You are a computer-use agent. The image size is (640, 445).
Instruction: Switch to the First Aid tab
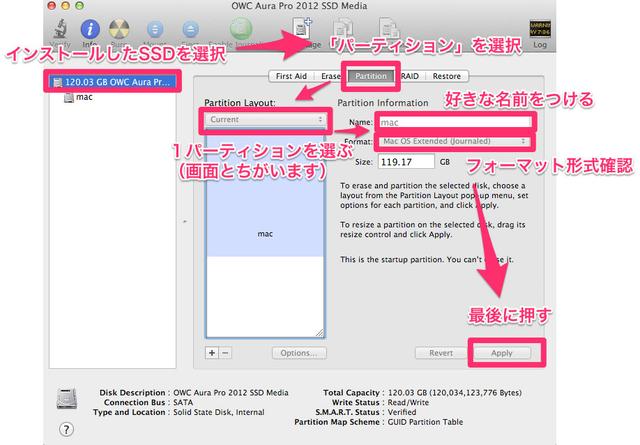pos(293,75)
